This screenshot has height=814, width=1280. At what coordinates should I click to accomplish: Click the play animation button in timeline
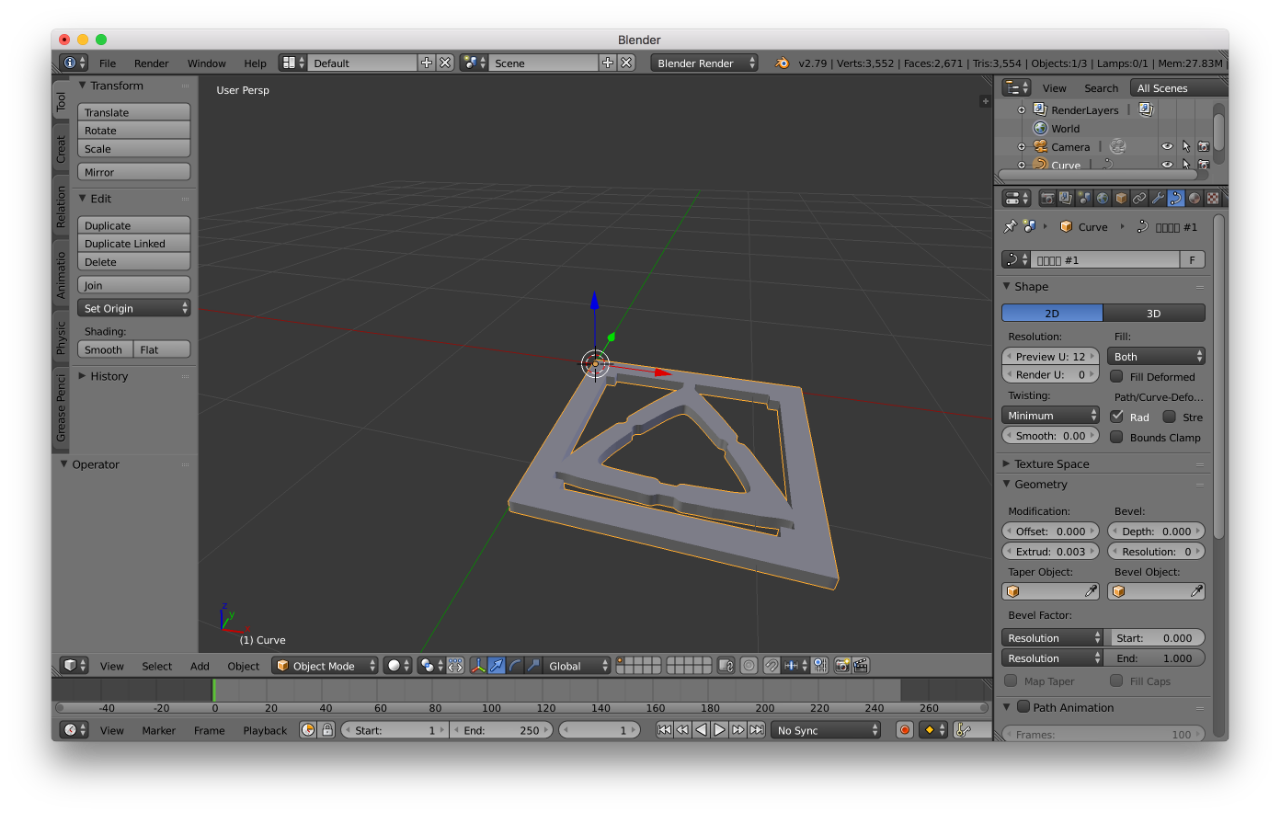tap(719, 730)
